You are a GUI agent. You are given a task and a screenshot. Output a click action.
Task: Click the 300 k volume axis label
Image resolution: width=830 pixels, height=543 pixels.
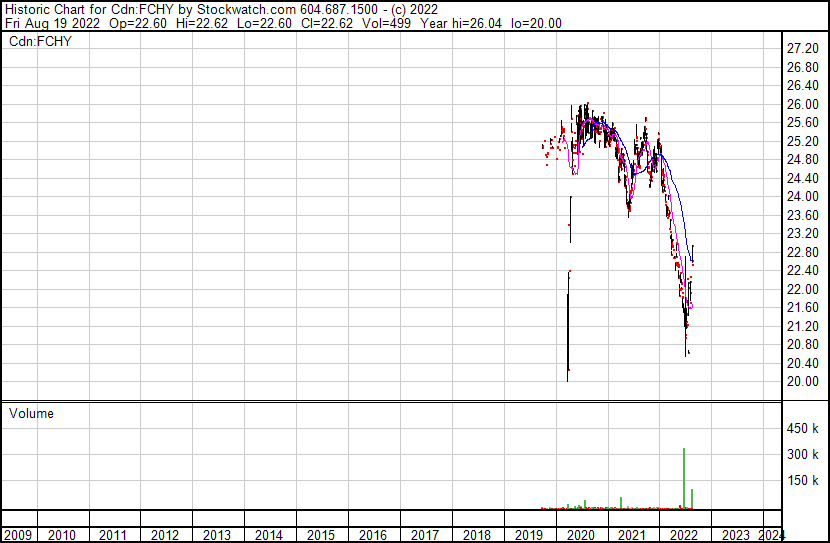click(x=803, y=455)
